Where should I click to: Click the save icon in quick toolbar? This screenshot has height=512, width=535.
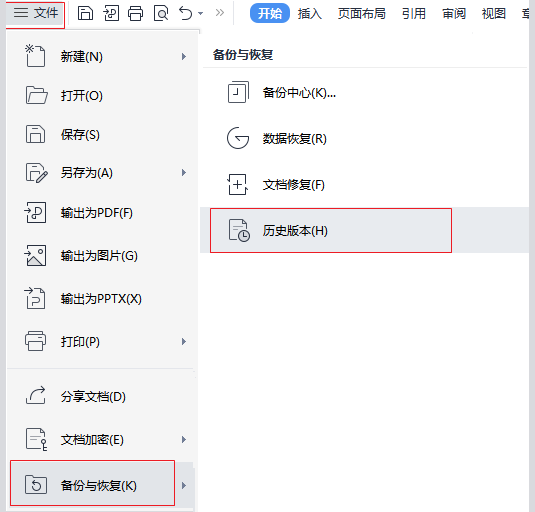tap(85, 14)
